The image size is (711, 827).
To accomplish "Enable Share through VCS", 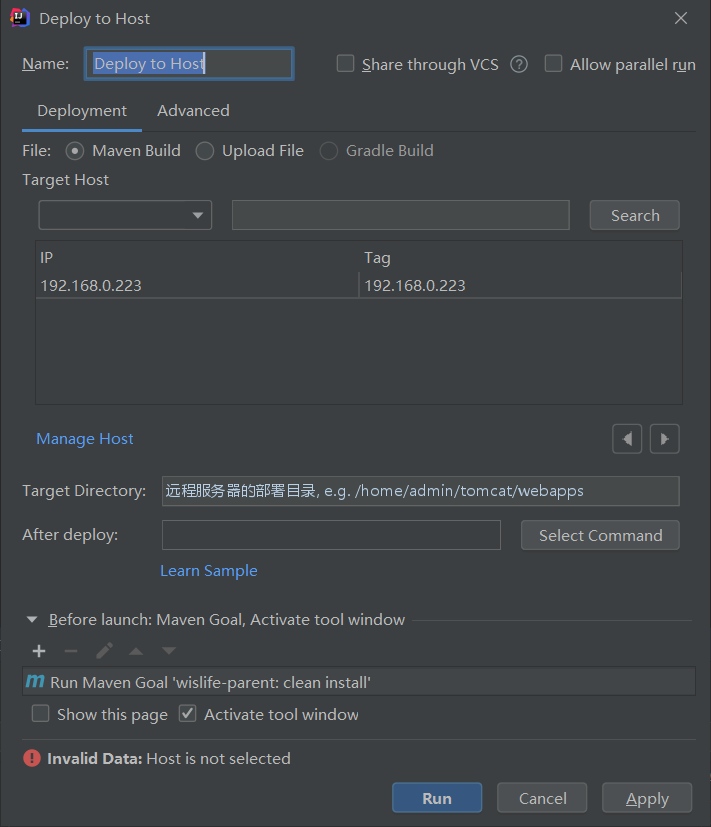I will [345, 63].
